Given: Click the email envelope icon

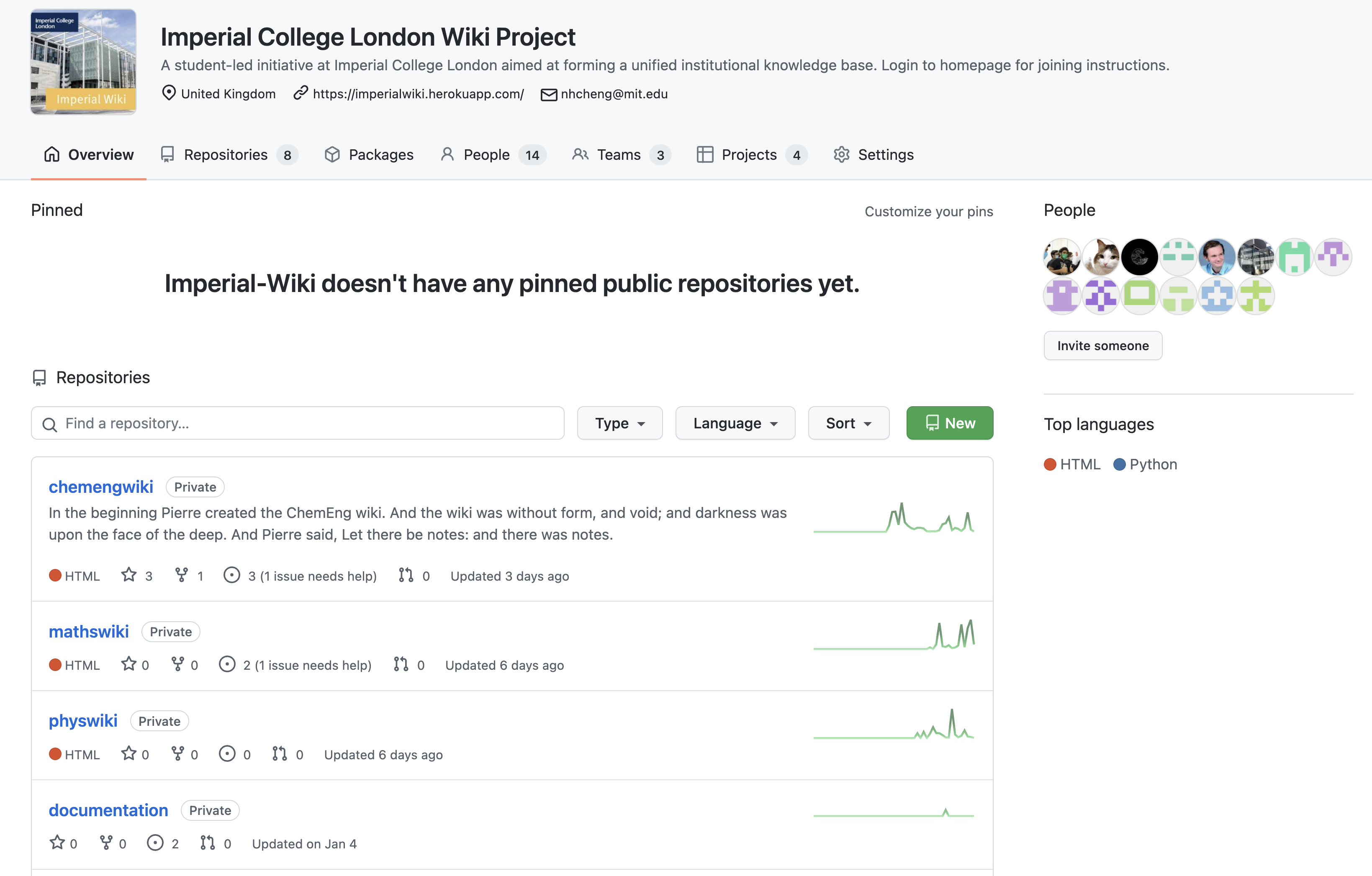Looking at the screenshot, I should coord(549,95).
